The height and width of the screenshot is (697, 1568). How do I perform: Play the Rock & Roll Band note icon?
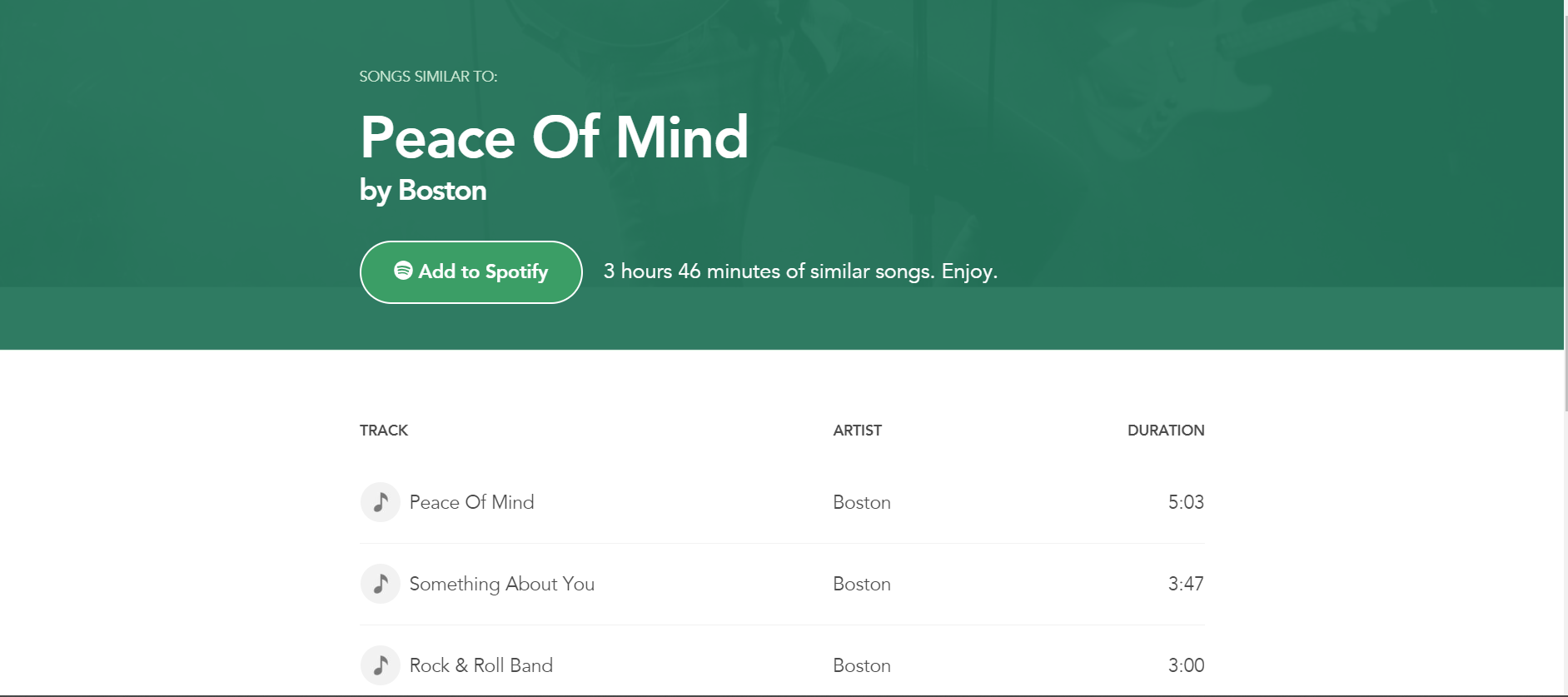pos(381,665)
